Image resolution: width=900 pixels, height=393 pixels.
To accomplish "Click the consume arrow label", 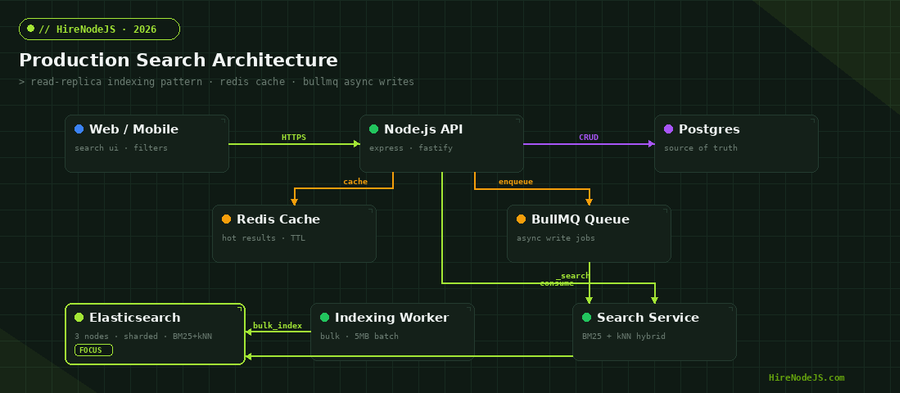I will [557, 283].
